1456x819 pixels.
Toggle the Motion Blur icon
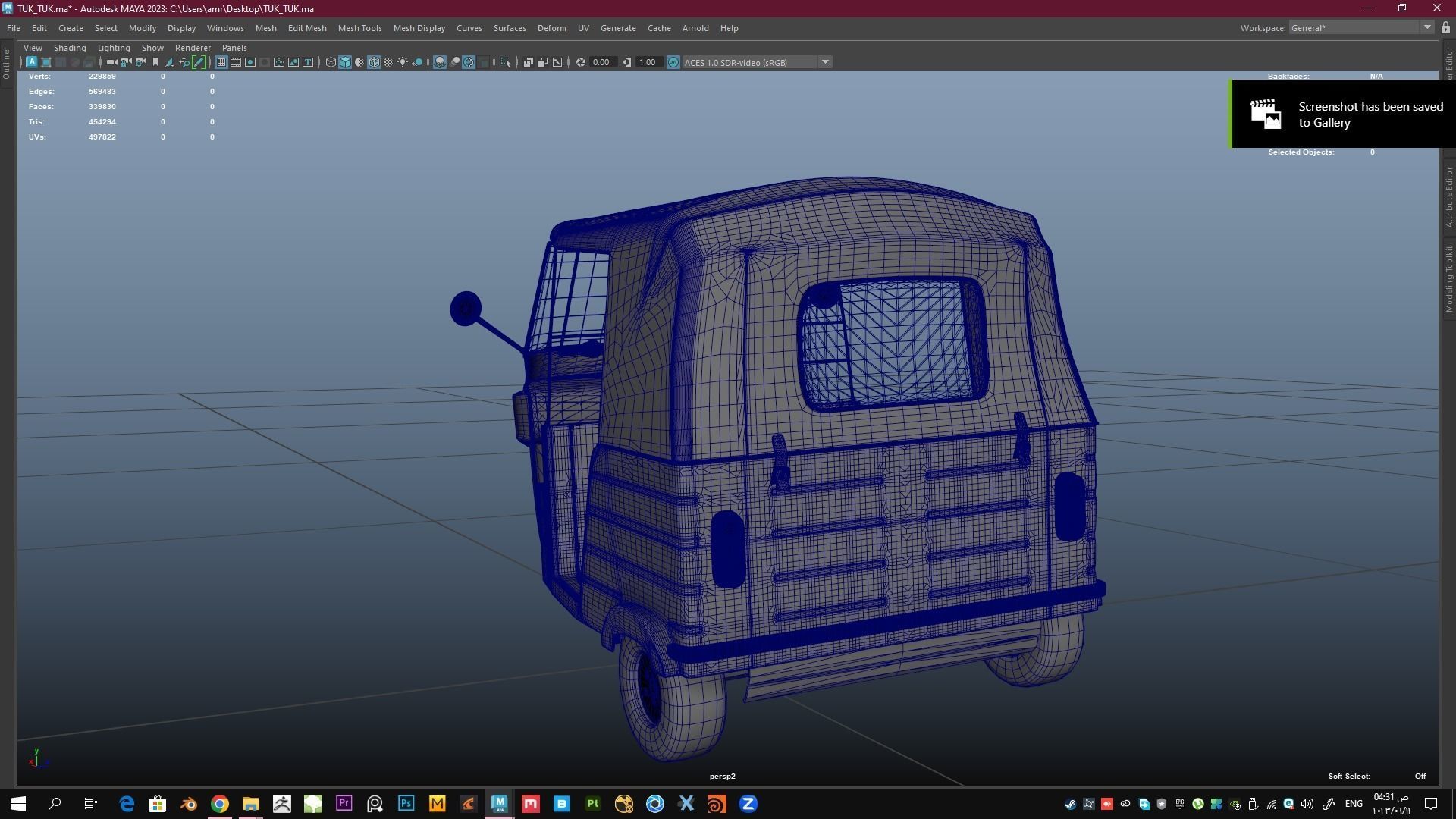coord(454,62)
